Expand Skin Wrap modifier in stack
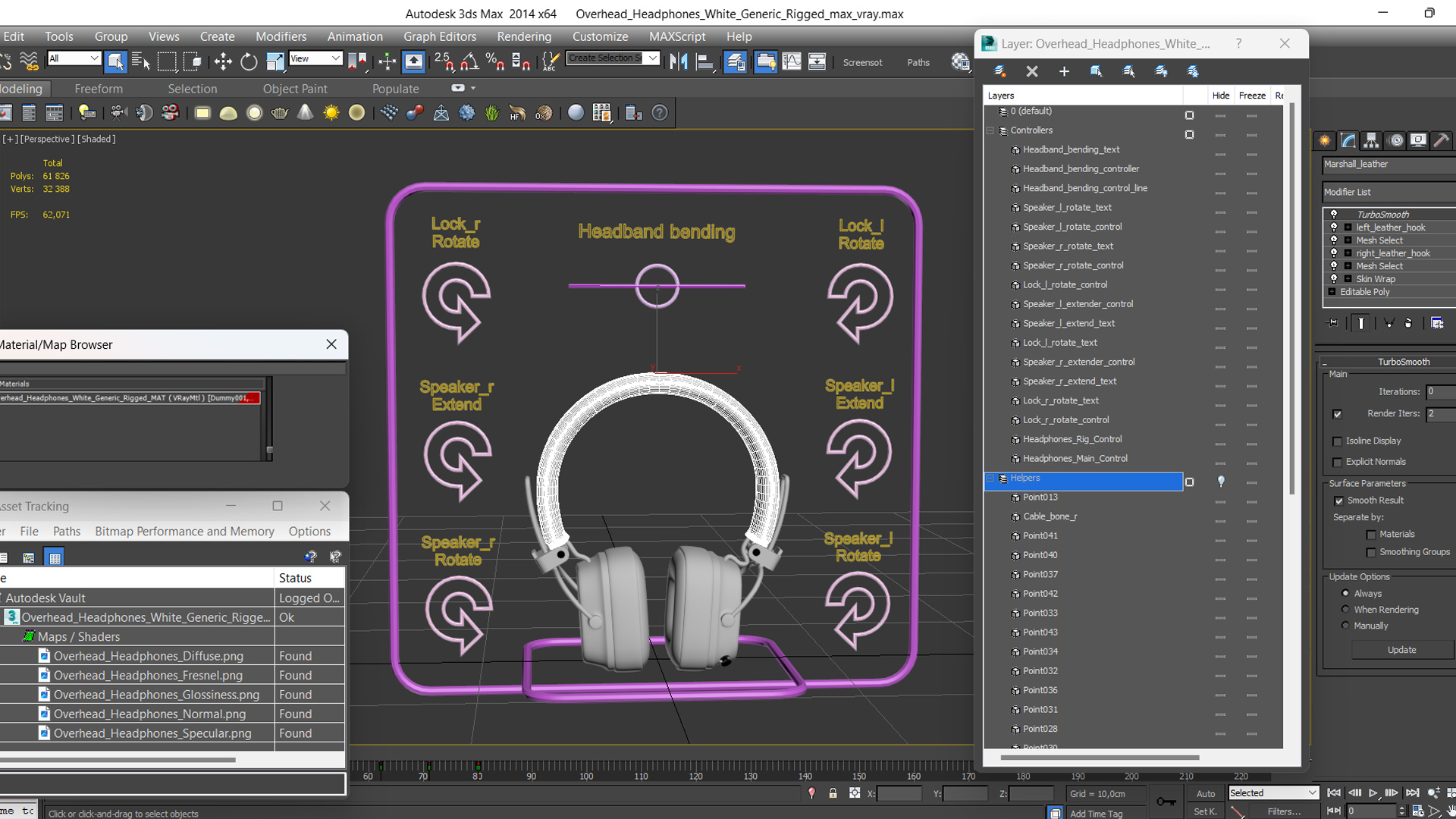The height and width of the screenshot is (819, 1456). pos(1348,279)
